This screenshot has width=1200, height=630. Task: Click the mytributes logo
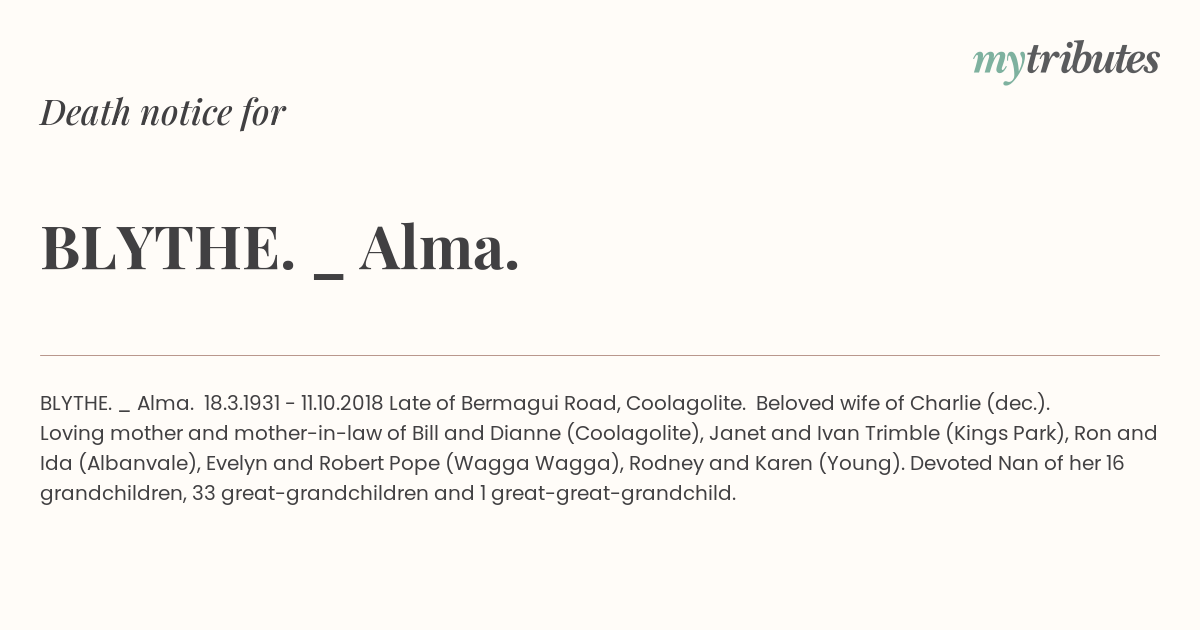pyautogui.click(x=1066, y=61)
